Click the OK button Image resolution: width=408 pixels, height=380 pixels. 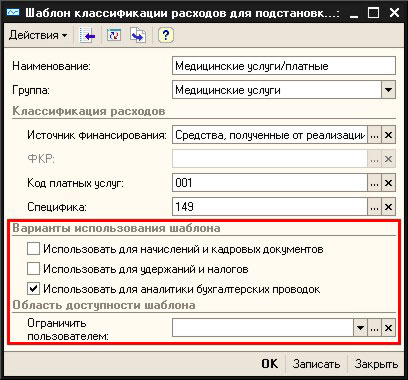(270, 364)
